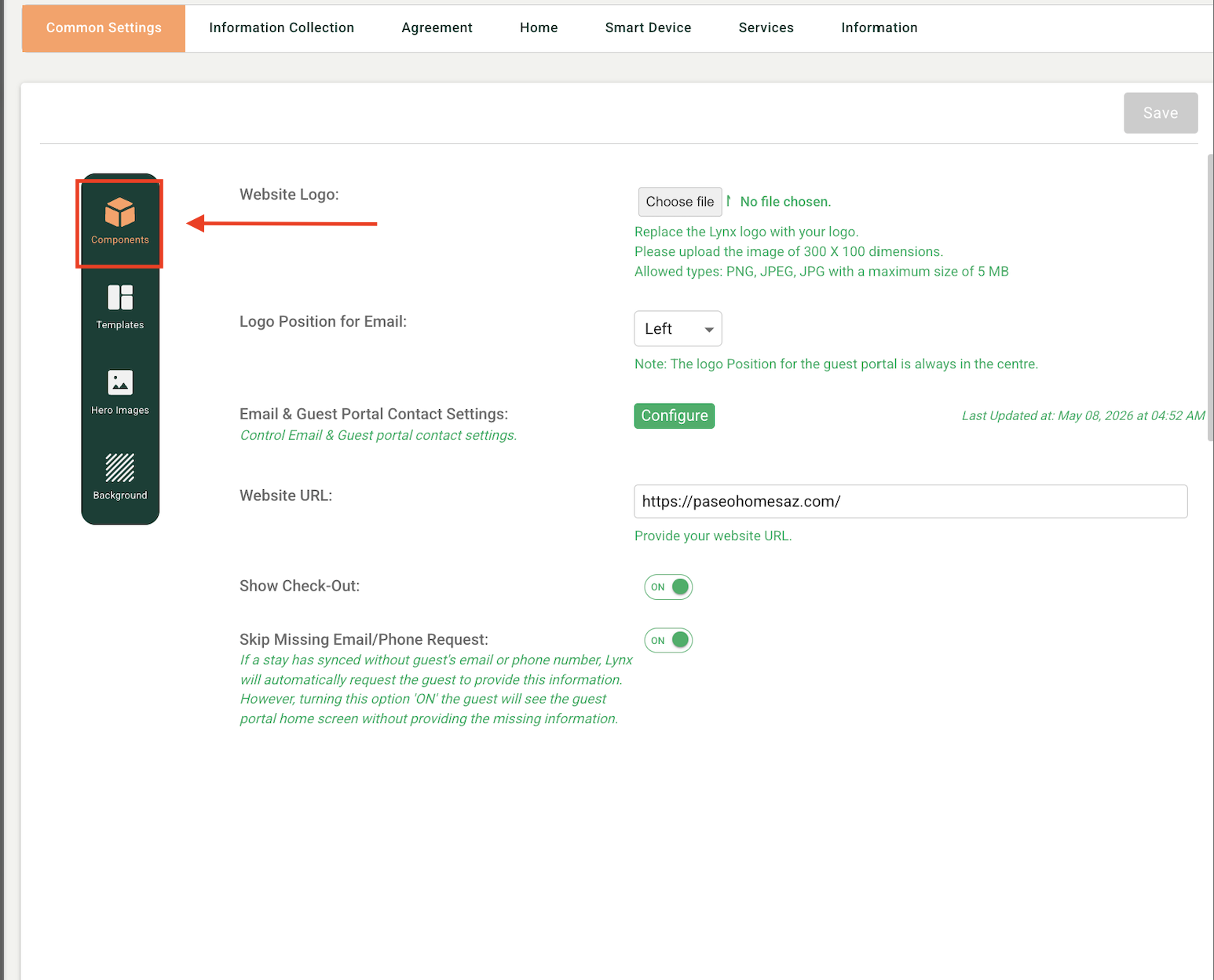Screen dimensions: 1214x980
Task: Open the Information tab
Action: 879,28
